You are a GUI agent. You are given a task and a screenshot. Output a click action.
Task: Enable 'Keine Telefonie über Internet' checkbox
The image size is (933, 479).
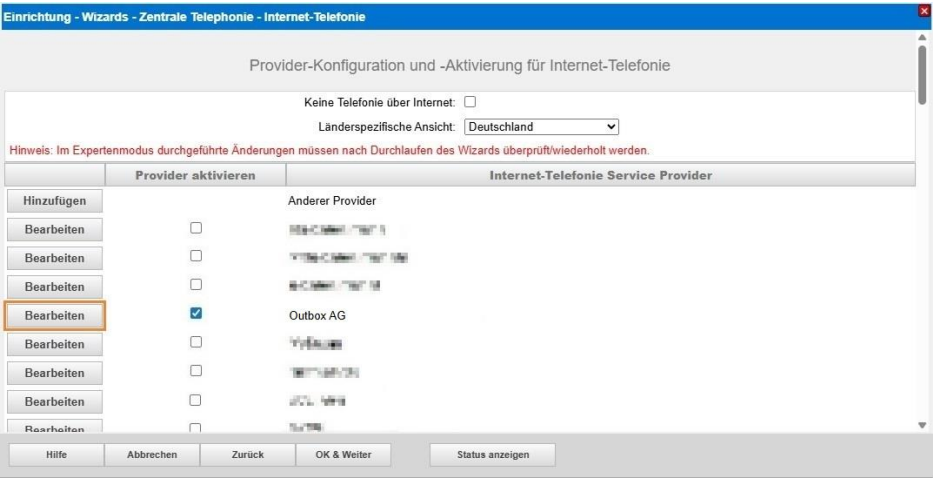coord(470,102)
